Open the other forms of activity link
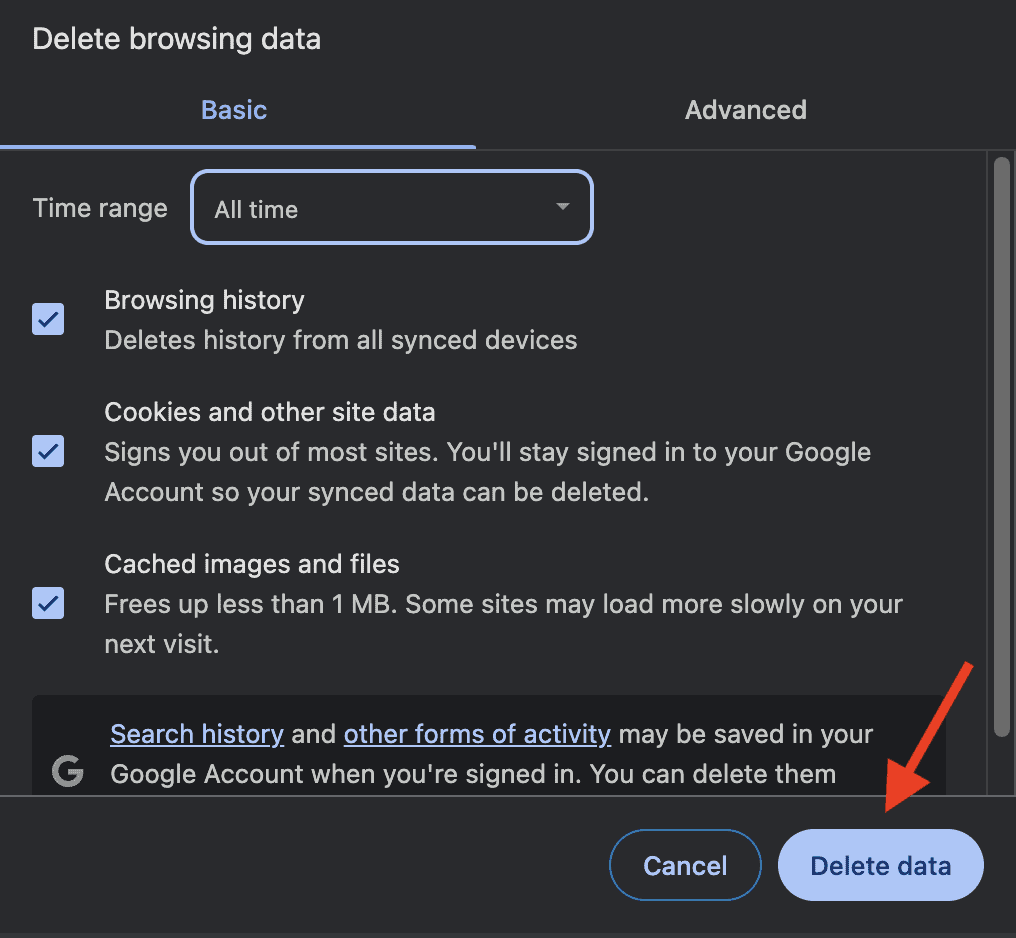 pyautogui.click(x=477, y=735)
